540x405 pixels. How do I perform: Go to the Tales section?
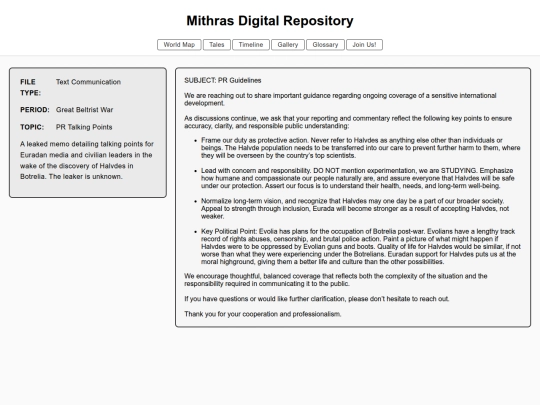[217, 45]
